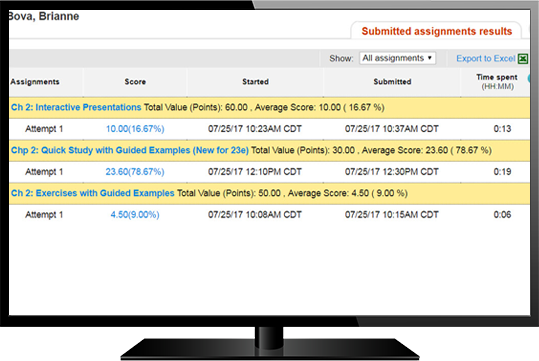Click the submitted time 07/25/17 10:15AM CDT
This screenshot has width=539, height=361.
392,215
